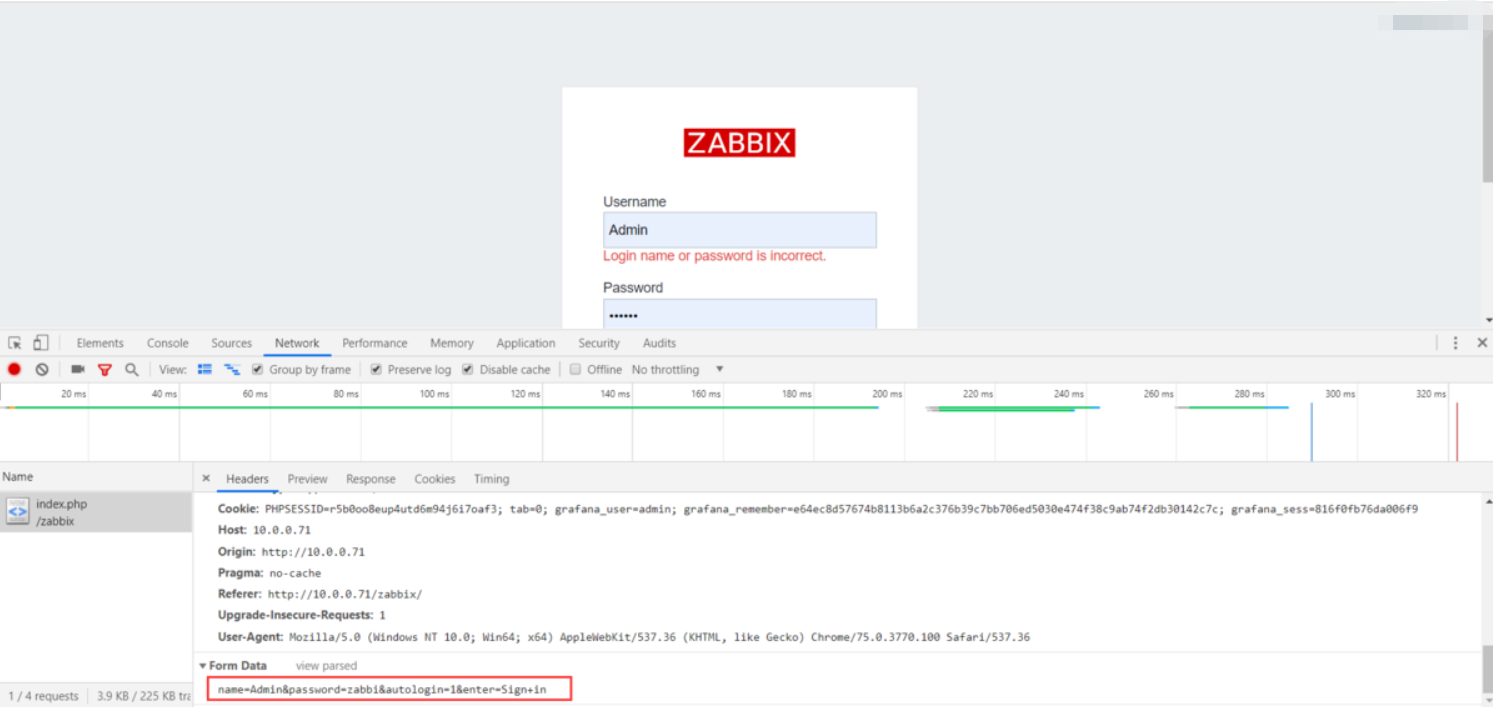This screenshot has height=714, width=1493.
Task: Stop recording network log (red circle)
Action: [x=14, y=369]
